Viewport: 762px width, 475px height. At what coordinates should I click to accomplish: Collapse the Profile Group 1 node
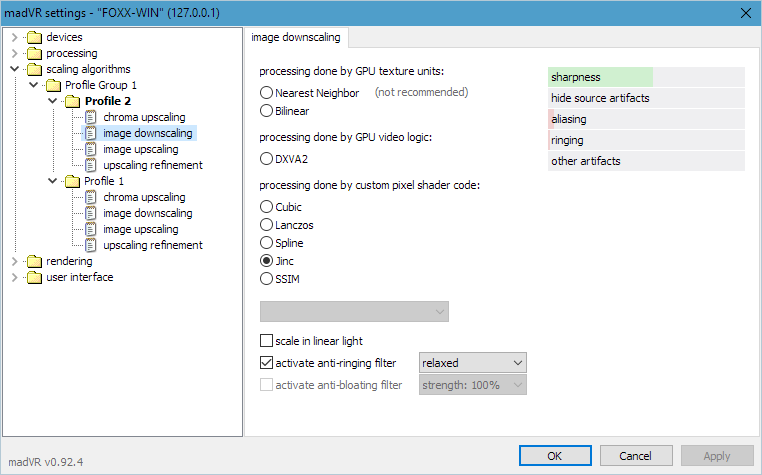coord(34,85)
